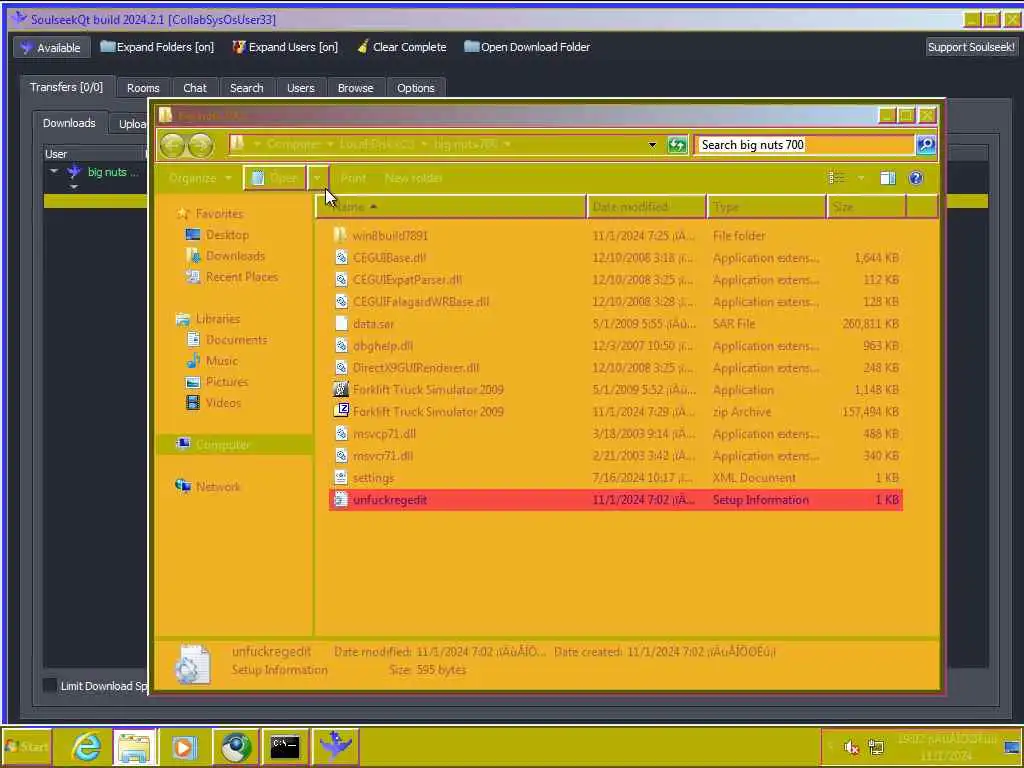Switch to the Transfers [0/0] tab
The image size is (1024, 768).
(x=67, y=87)
